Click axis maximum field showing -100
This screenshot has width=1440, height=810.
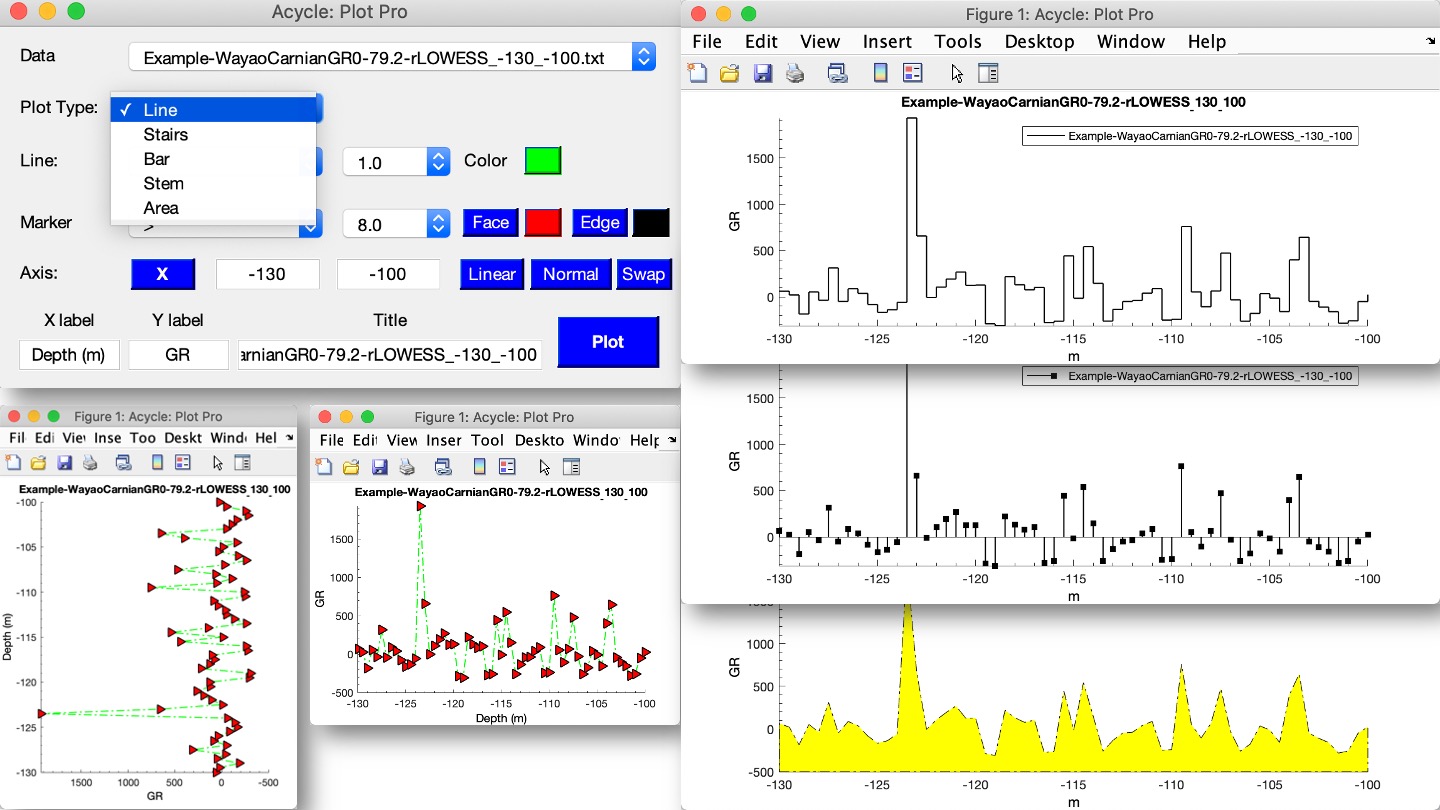pos(388,274)
